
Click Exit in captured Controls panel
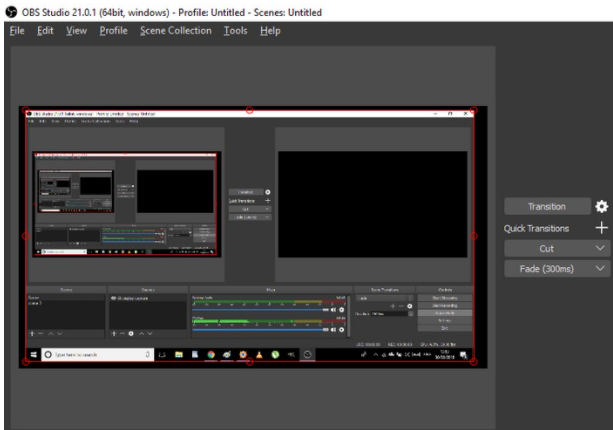(445, 328)
